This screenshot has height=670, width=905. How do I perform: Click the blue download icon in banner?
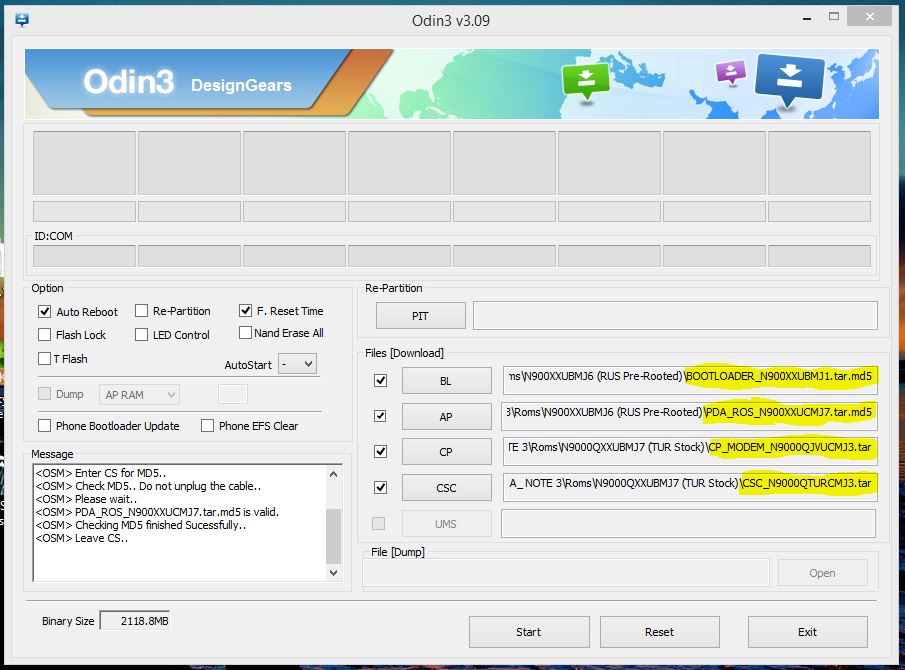(789, 80)
